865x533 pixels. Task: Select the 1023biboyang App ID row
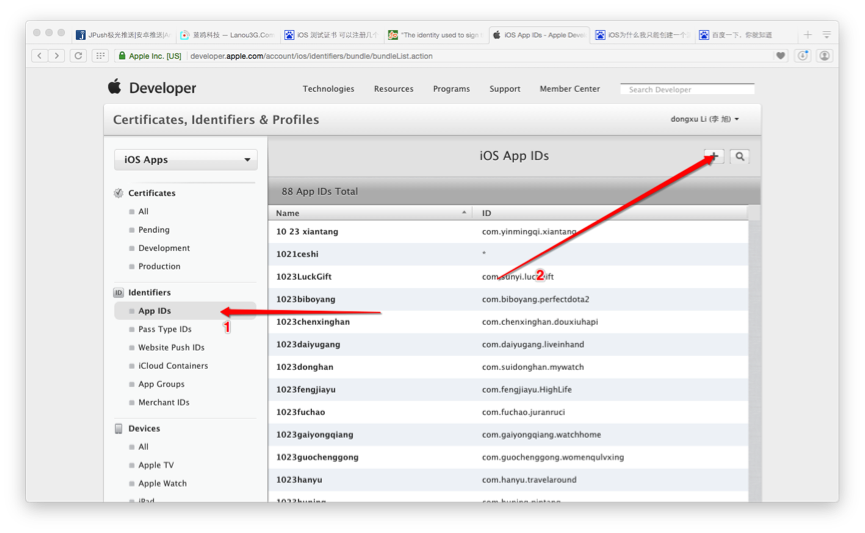coord(508,300)
